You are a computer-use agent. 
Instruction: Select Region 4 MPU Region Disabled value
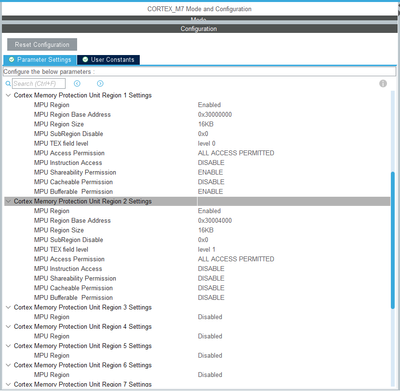click(210, 336)
